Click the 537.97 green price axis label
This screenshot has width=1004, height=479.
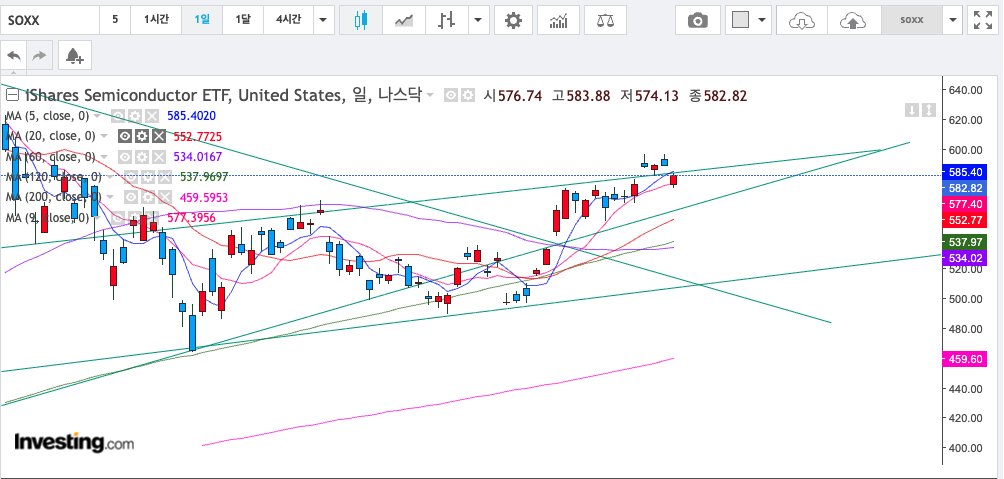[964, 242]
